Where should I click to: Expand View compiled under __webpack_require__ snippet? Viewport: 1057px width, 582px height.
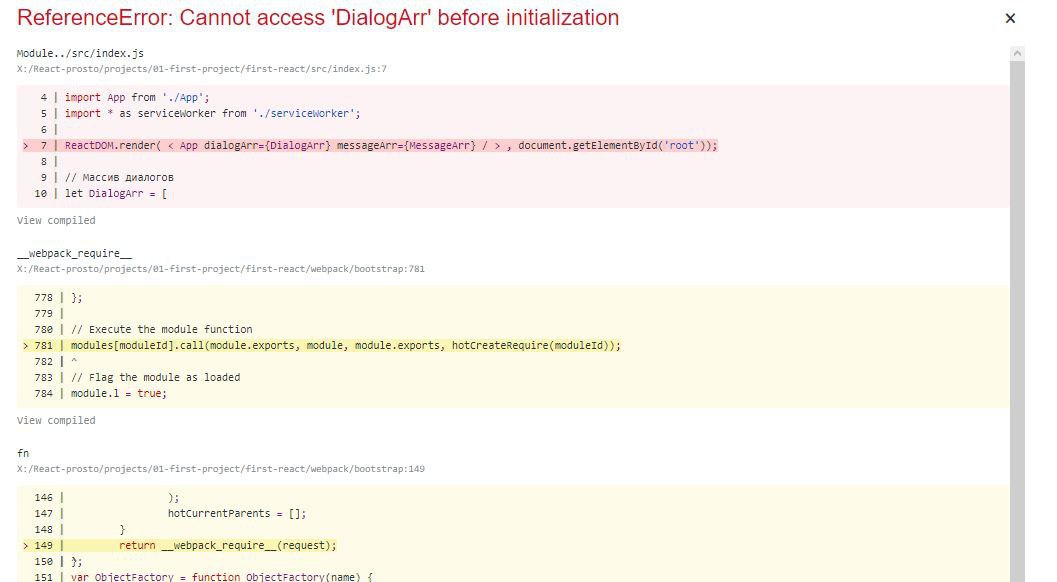(x=56, y=420)
